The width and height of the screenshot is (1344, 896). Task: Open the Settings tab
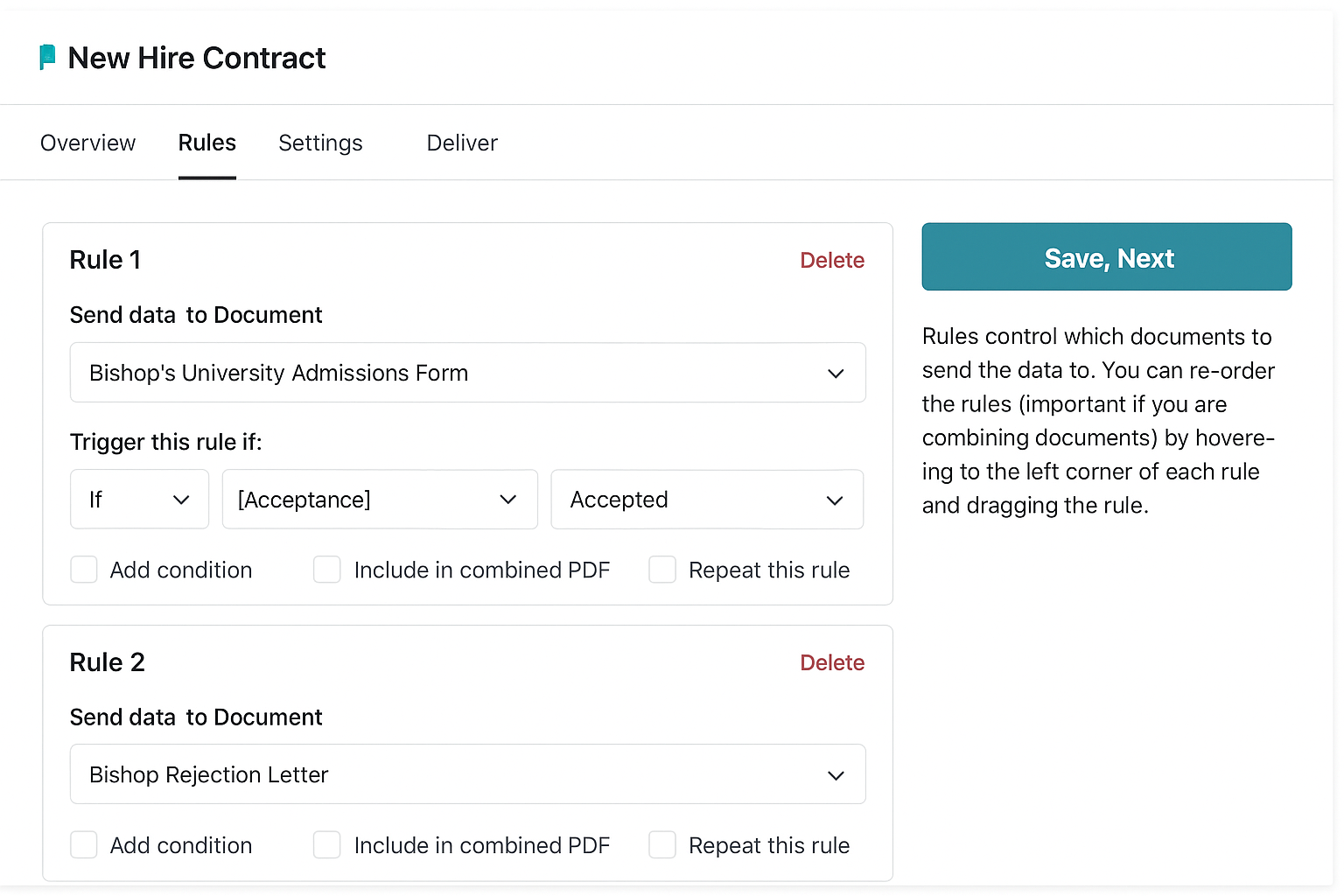(x=320, y=143)
